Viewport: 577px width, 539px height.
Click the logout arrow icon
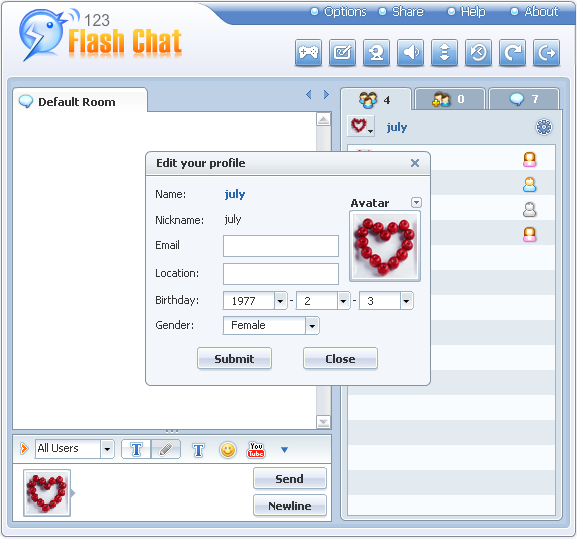pos(546,53)
